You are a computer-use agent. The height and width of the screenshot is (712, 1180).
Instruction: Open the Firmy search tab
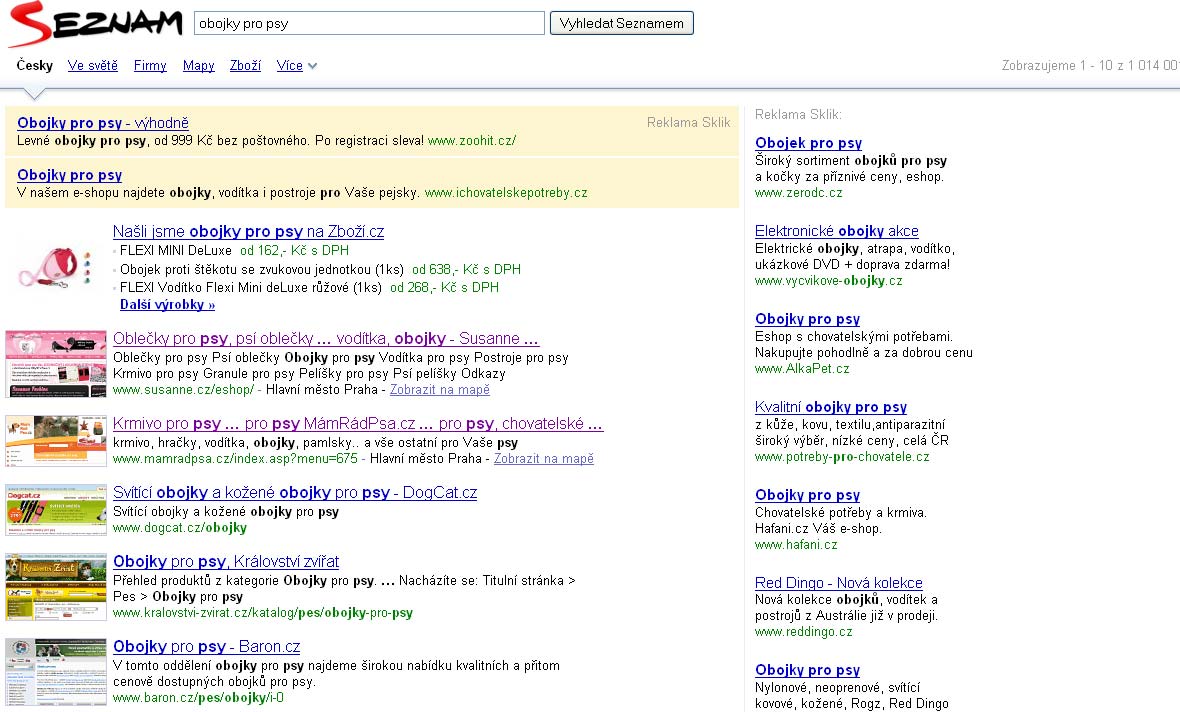(x=151, y=65)
